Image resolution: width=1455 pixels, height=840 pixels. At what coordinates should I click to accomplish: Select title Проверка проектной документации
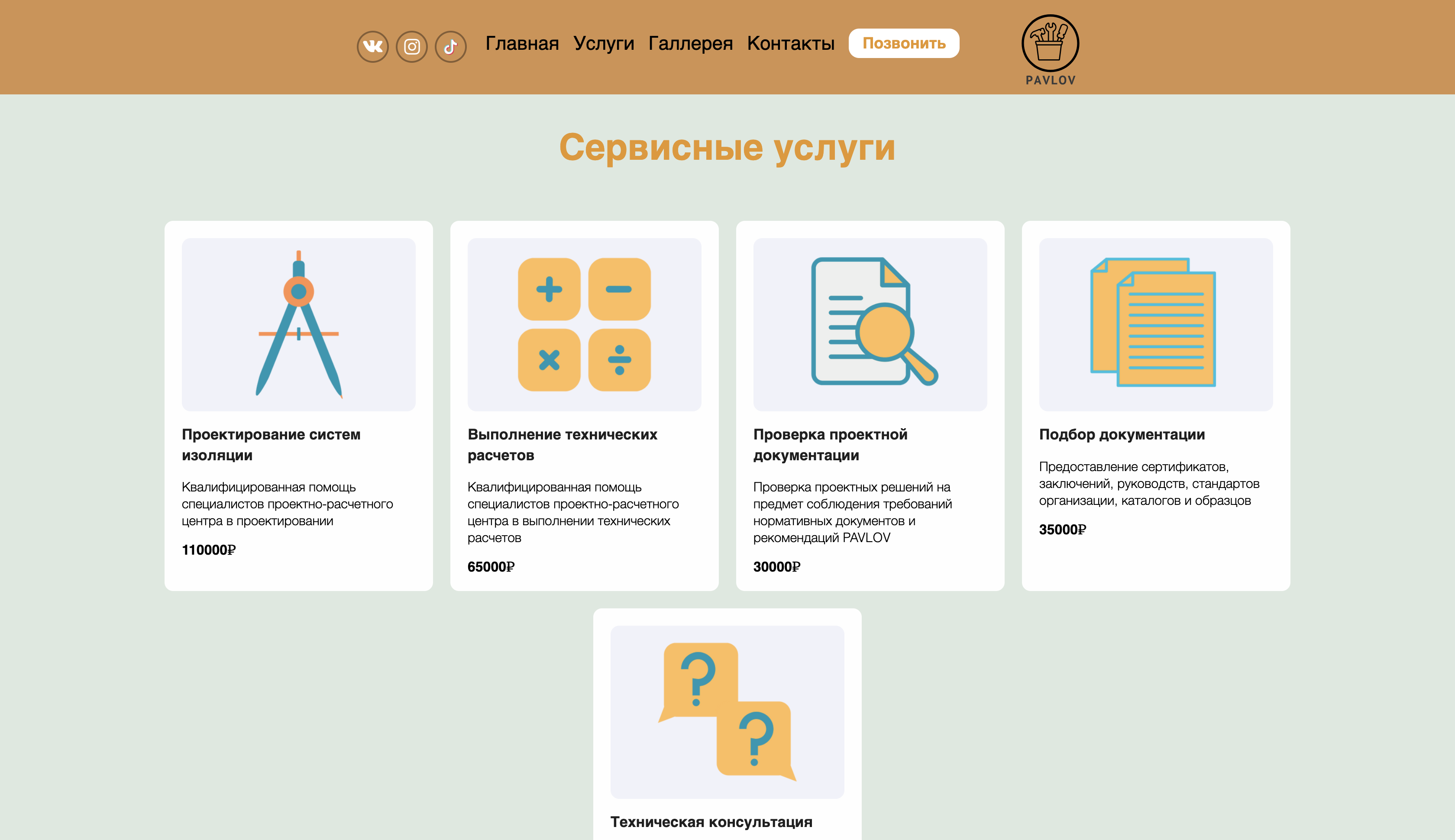click(831, 445)
